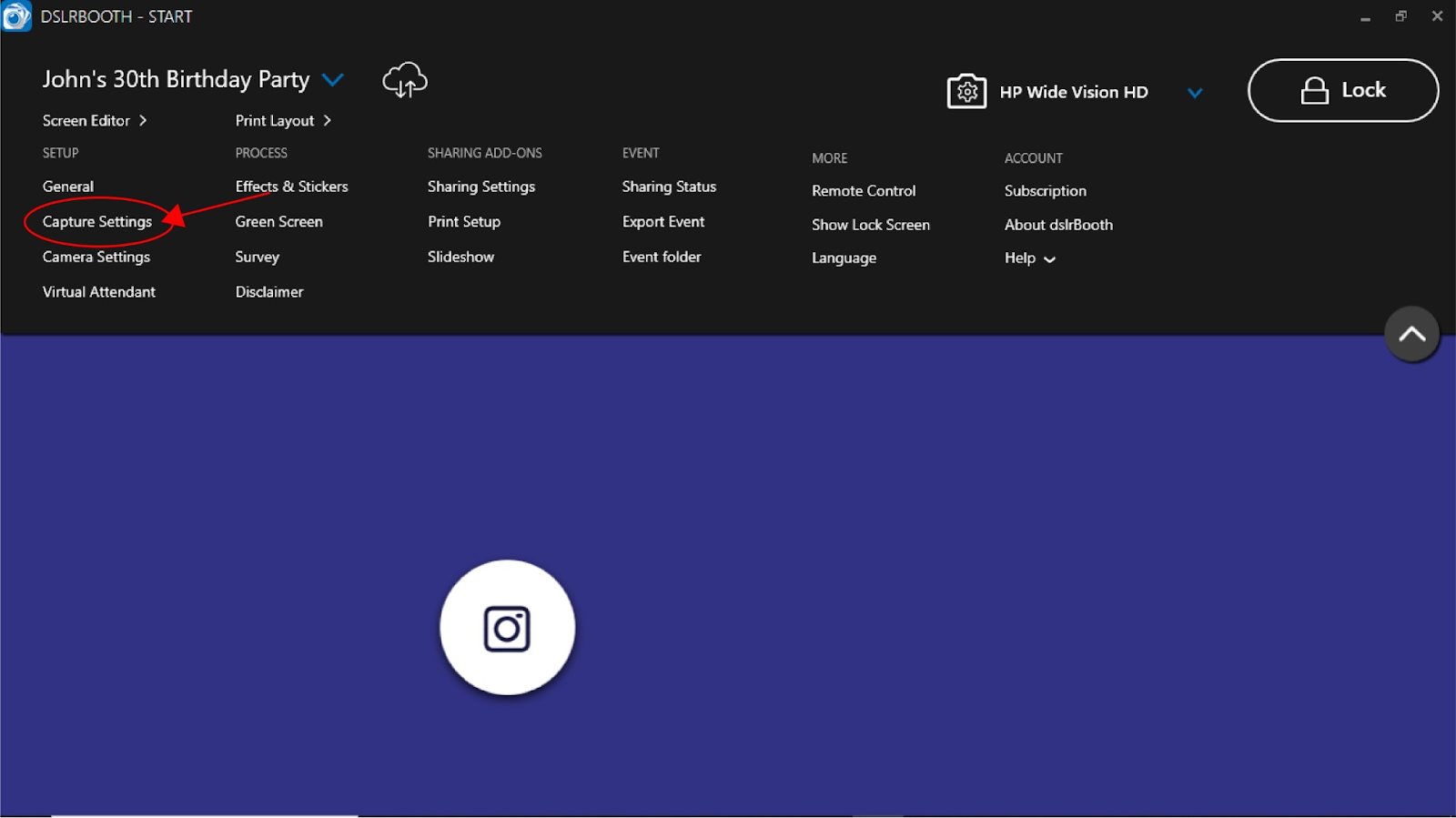
Task: Click the dslrBooth app logo
Action: coord(16,16)
